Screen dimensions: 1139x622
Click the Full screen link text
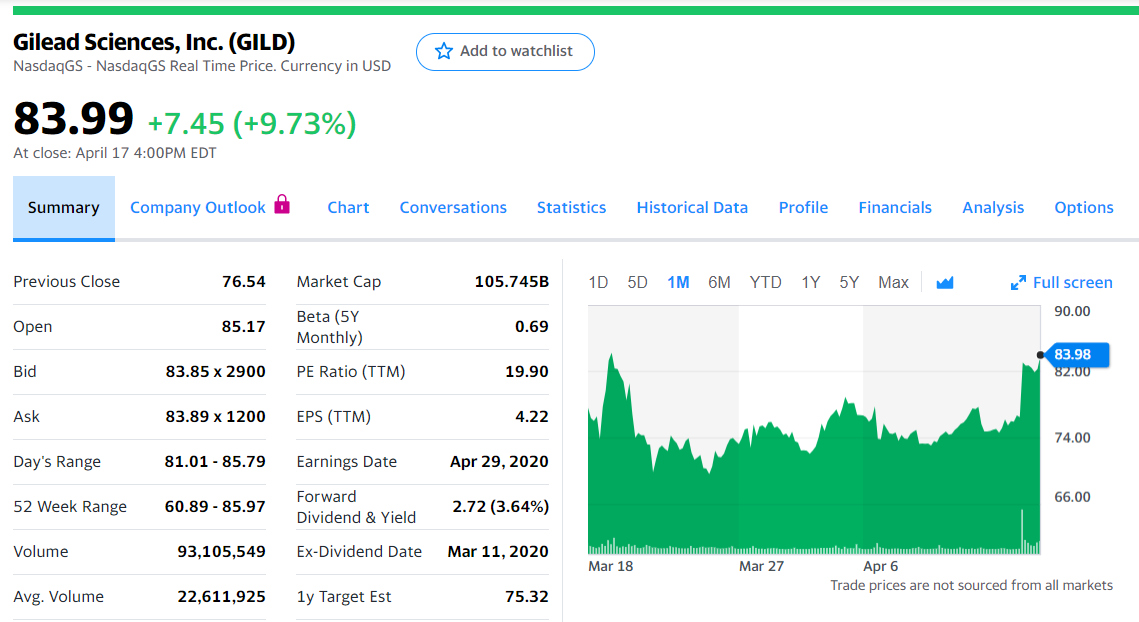[x=1072, y=283]
